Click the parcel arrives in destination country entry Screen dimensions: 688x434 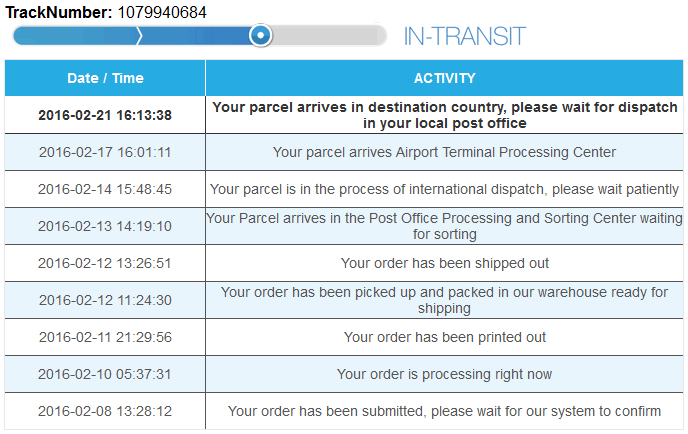pos(444,115)
